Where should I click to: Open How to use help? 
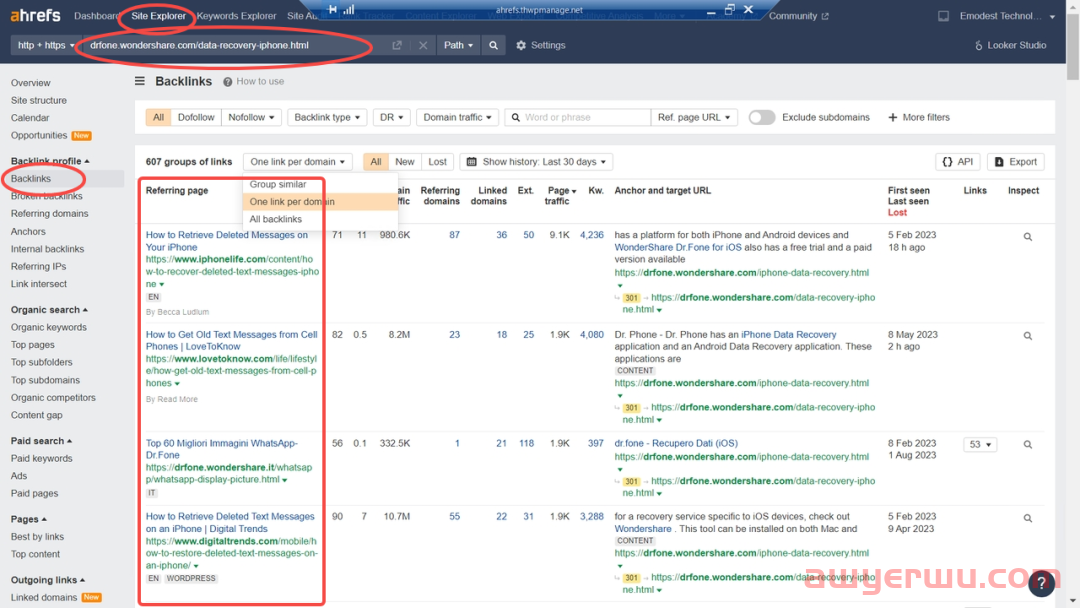tap(253, 81)
